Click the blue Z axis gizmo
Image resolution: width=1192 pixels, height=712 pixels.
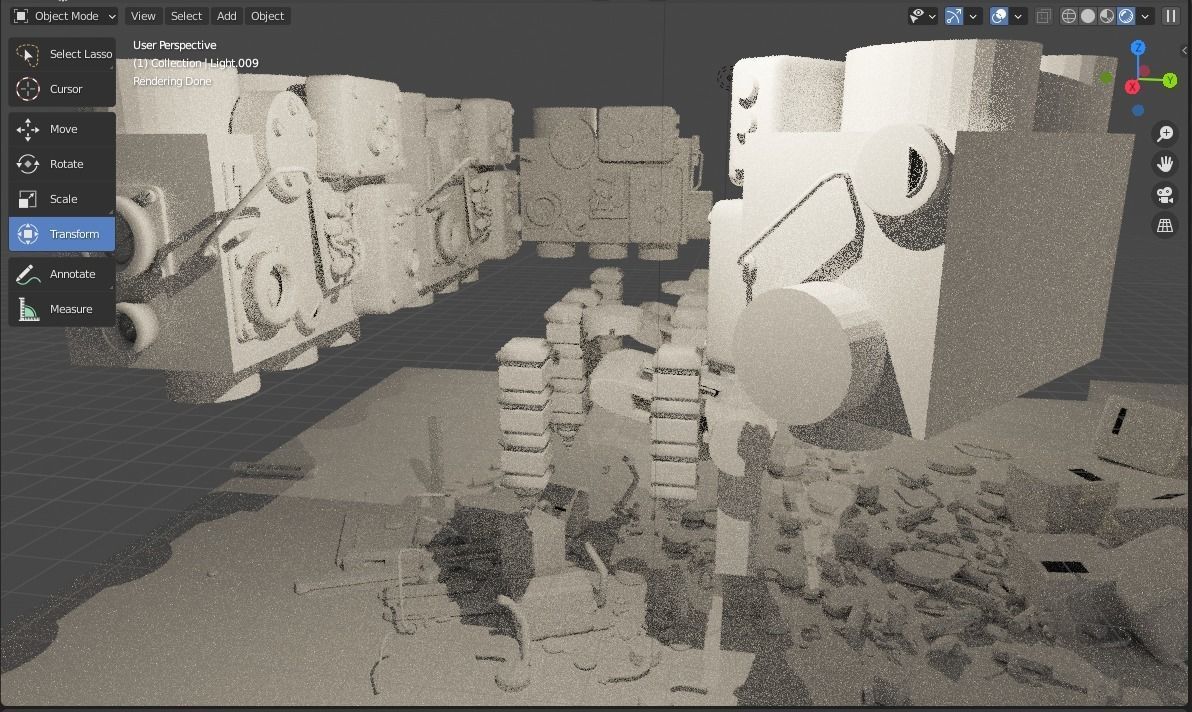(x=1138, y=48)
